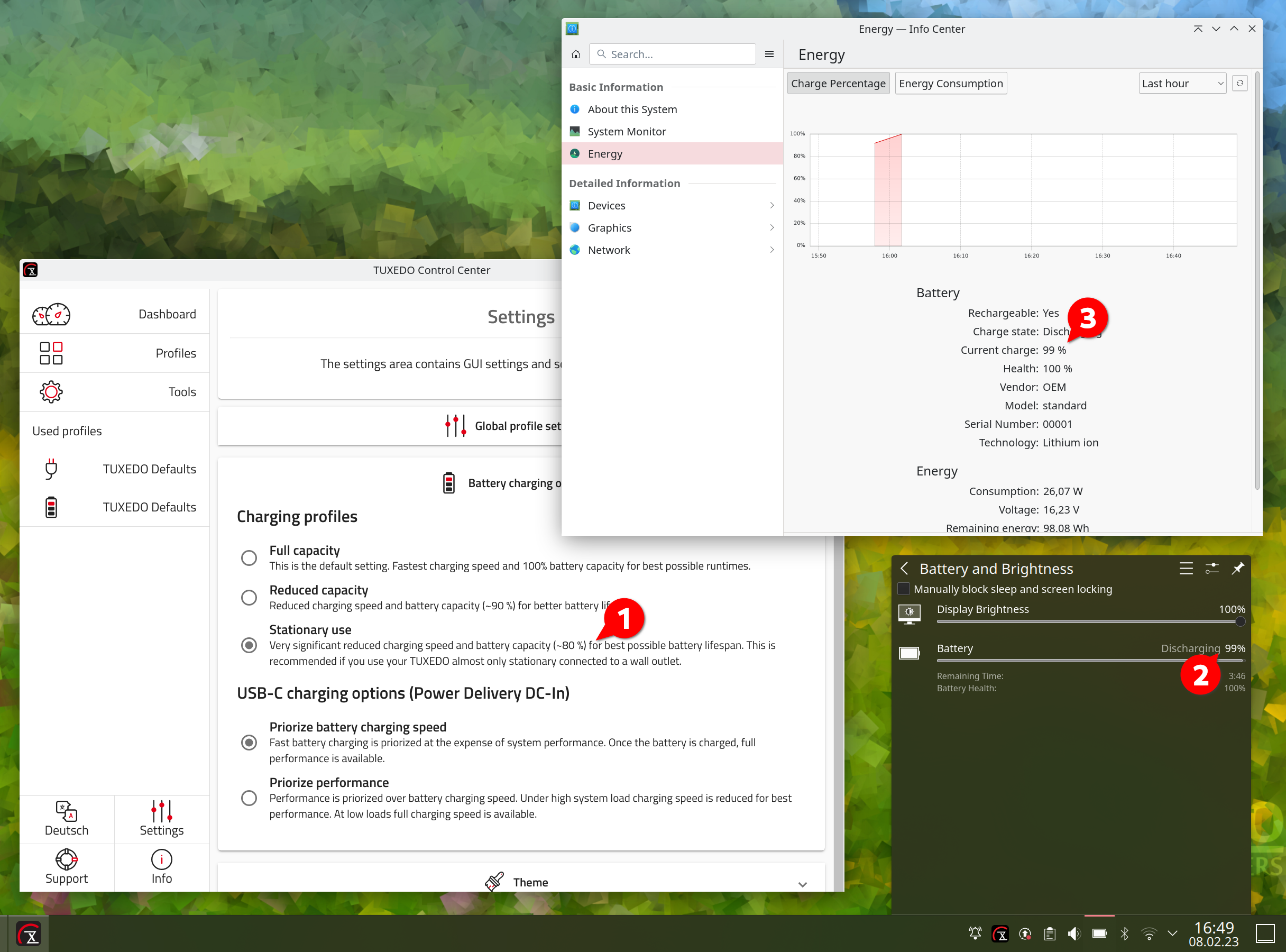Open System Monitor page
Screen dimensions: 1286x952
(x=673, y=131)
